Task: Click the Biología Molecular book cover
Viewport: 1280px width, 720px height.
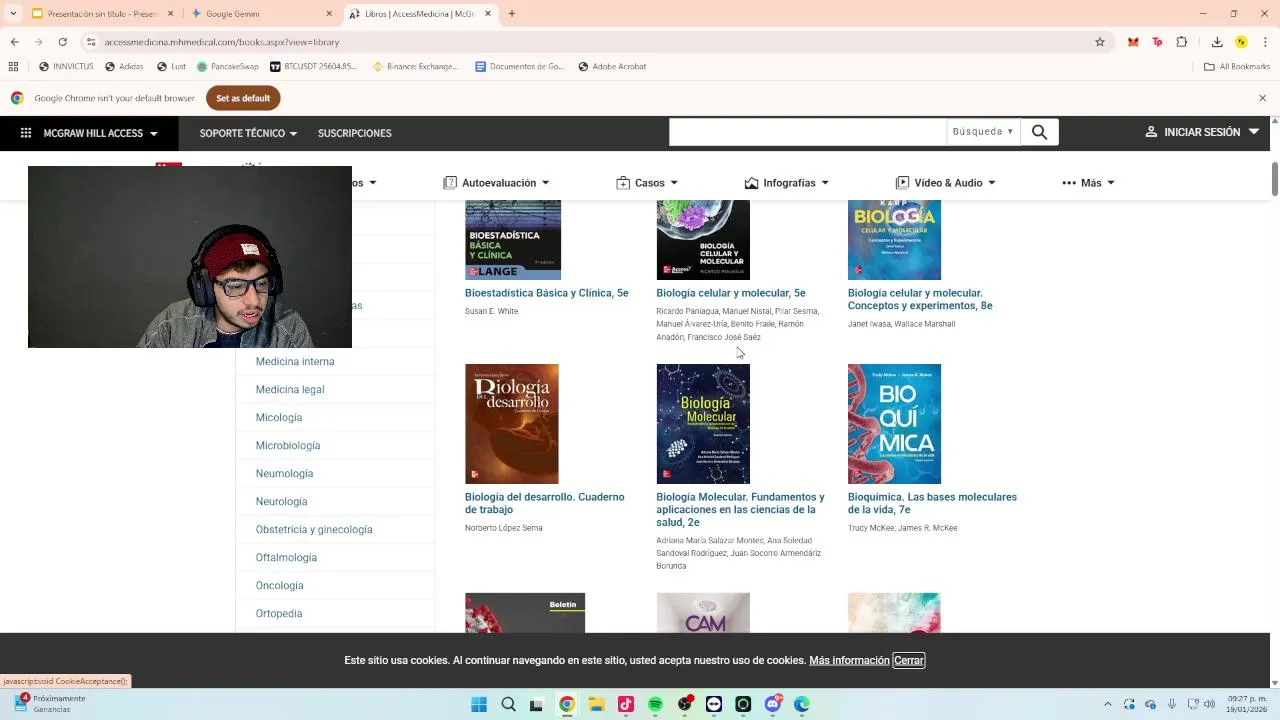Action: click(x=703, y=424)
